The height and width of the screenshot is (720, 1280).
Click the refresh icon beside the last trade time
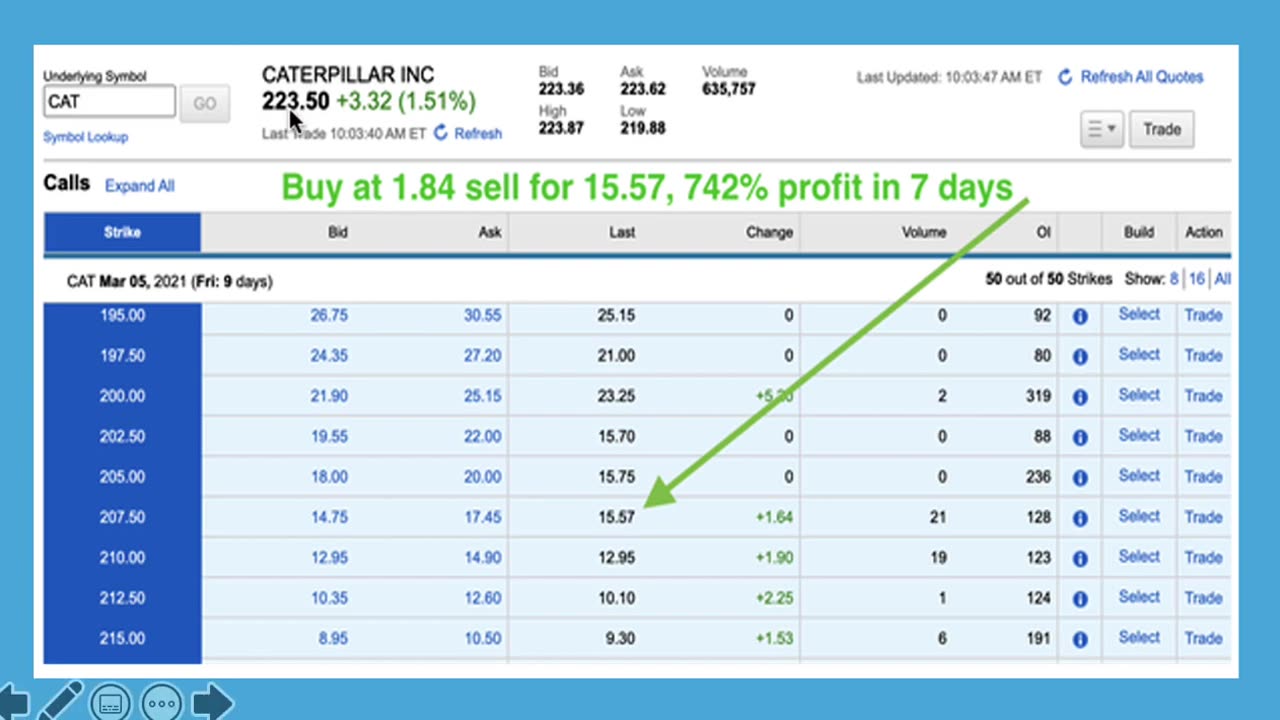[441, 133]
